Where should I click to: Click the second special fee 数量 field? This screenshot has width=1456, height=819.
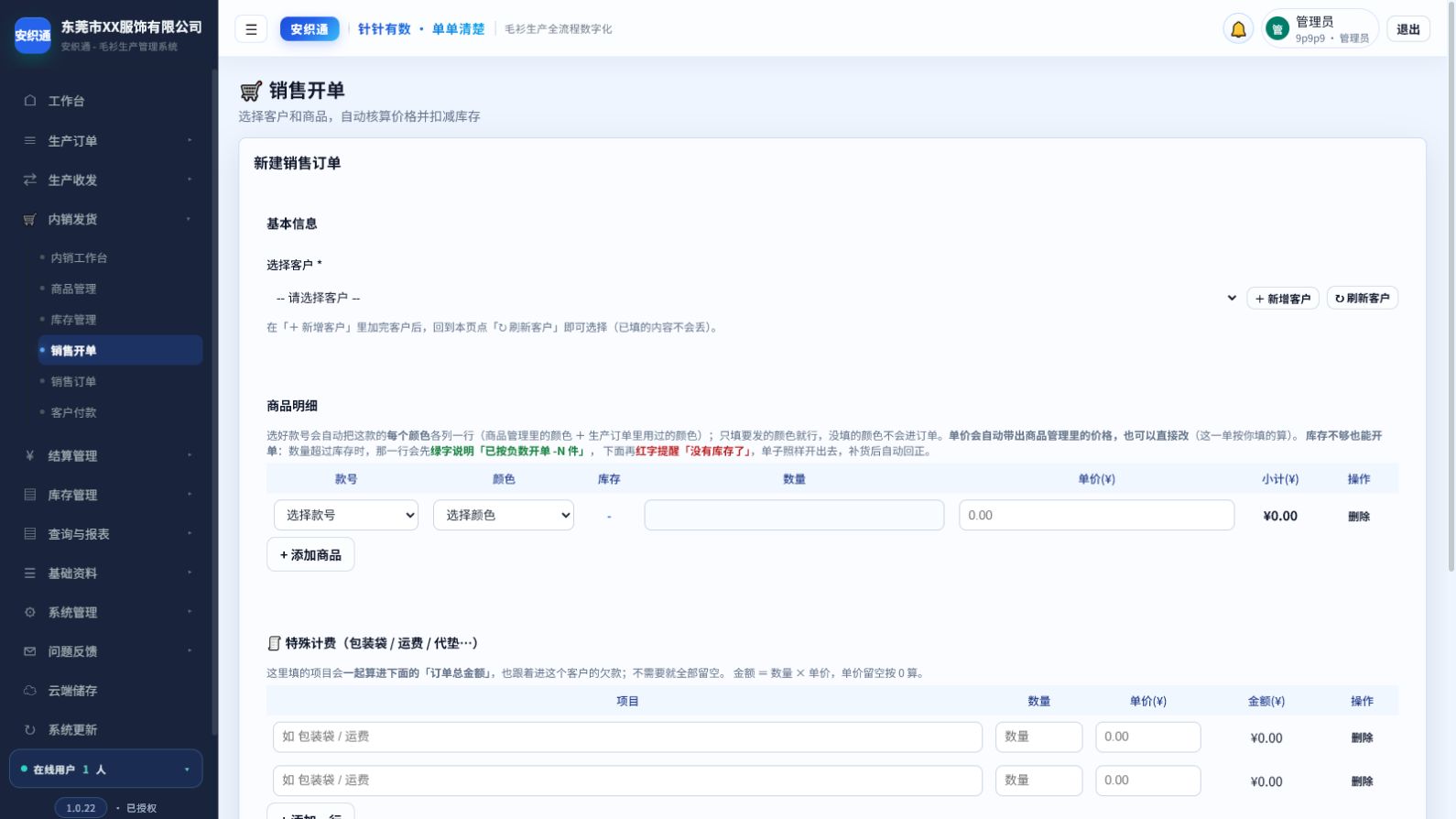[1038, 781]
